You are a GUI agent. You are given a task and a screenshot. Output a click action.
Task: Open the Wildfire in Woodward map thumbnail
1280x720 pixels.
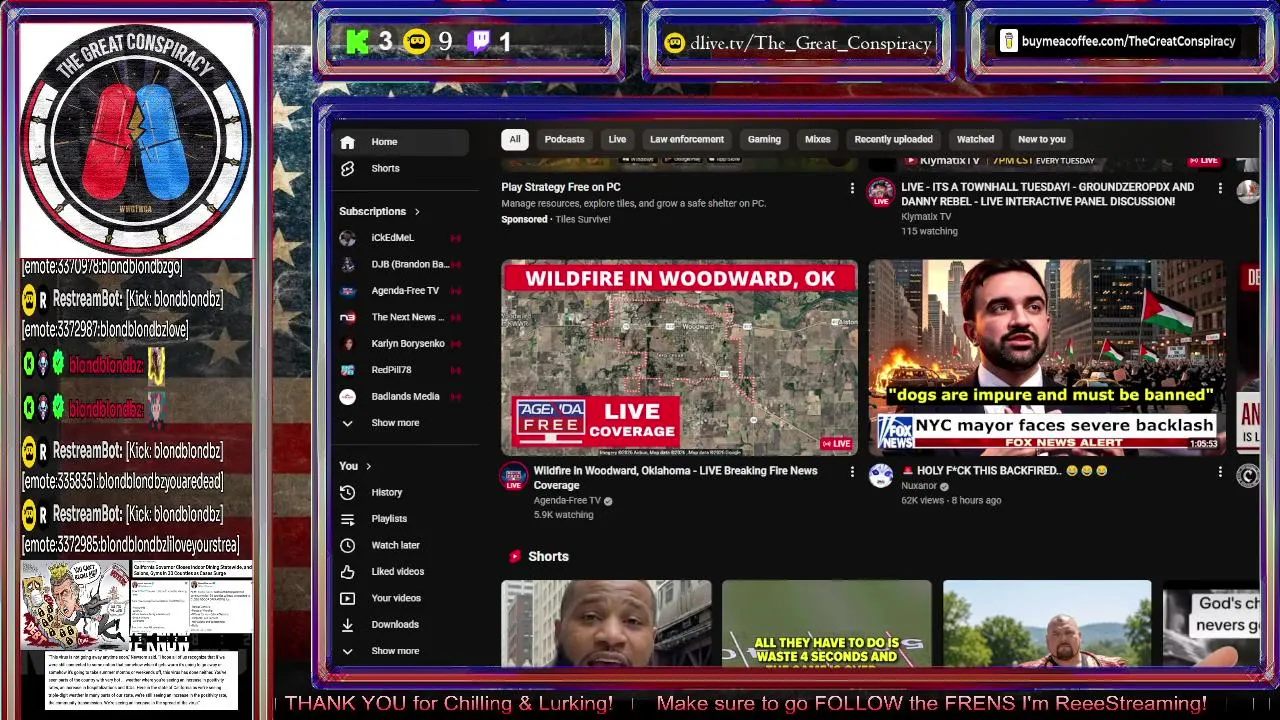[679, 358]
